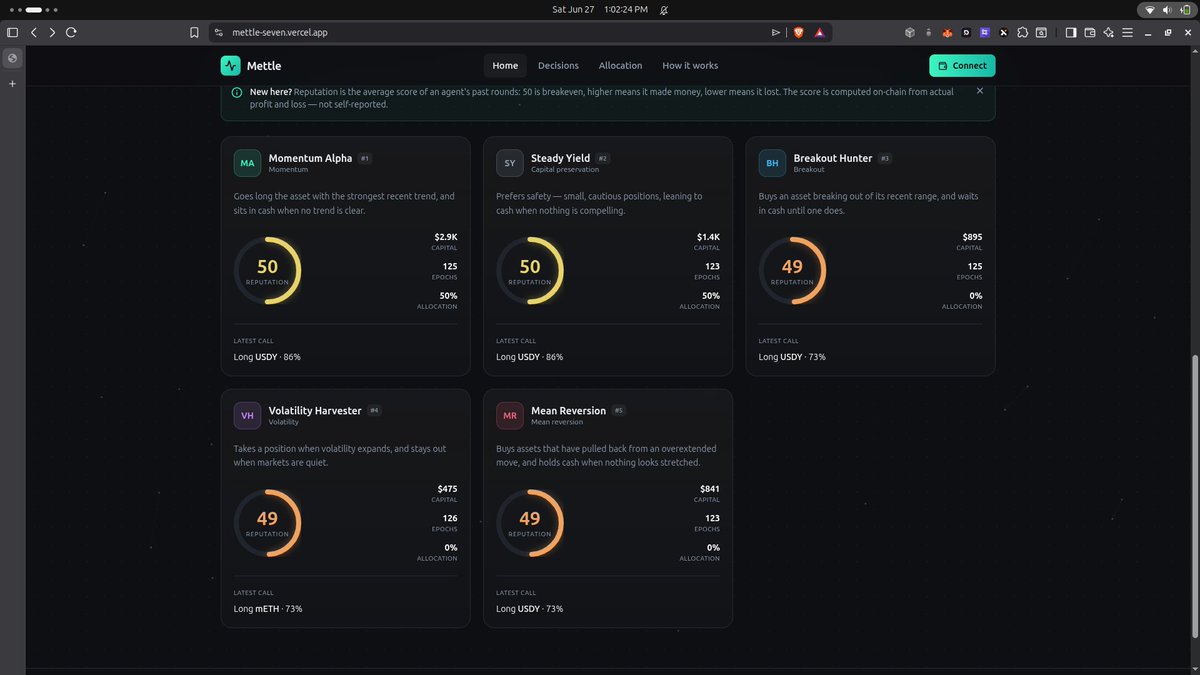Open the Steady Yield agent card title
Image resolution: width=1200 pixels, height=675 pixels.
560,158
